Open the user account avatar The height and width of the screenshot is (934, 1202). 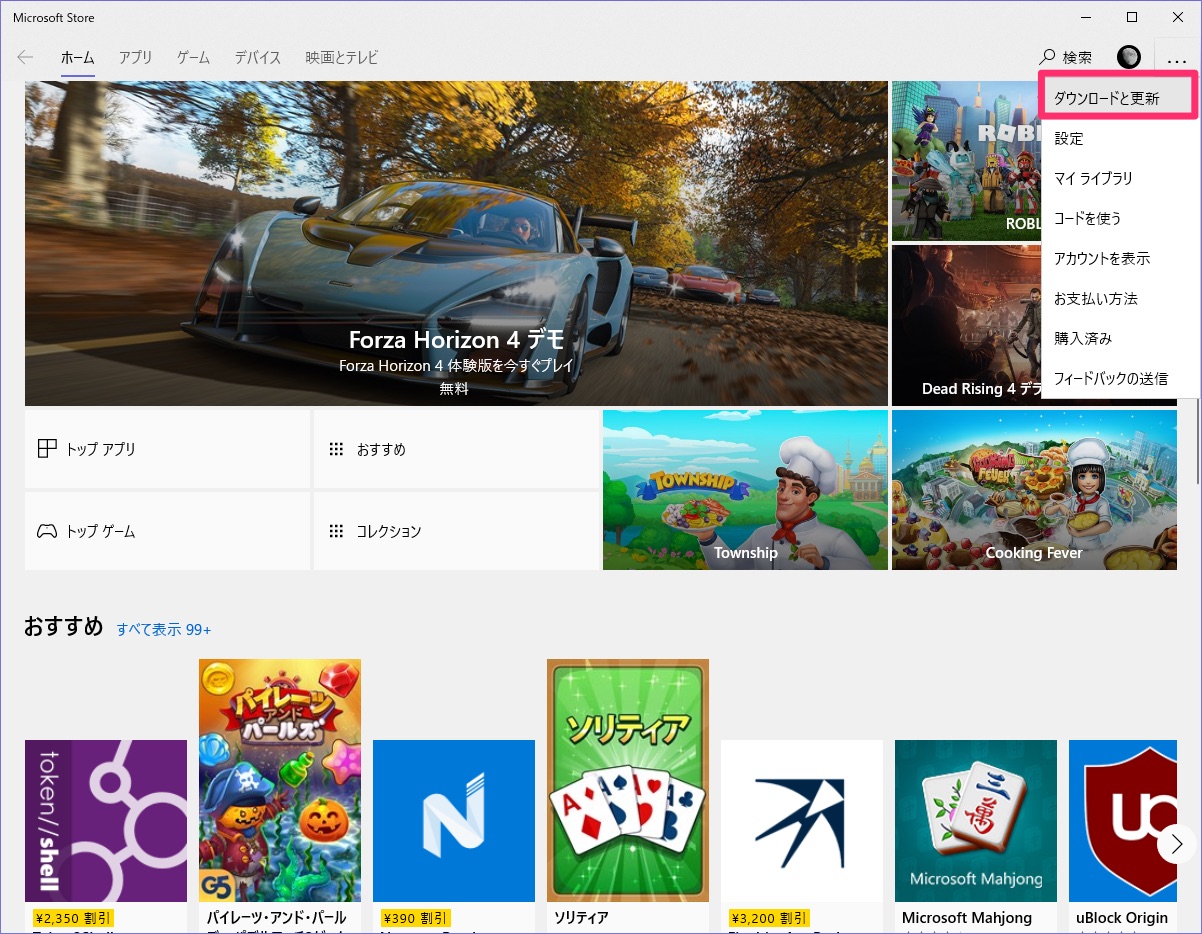point(1129,57)
